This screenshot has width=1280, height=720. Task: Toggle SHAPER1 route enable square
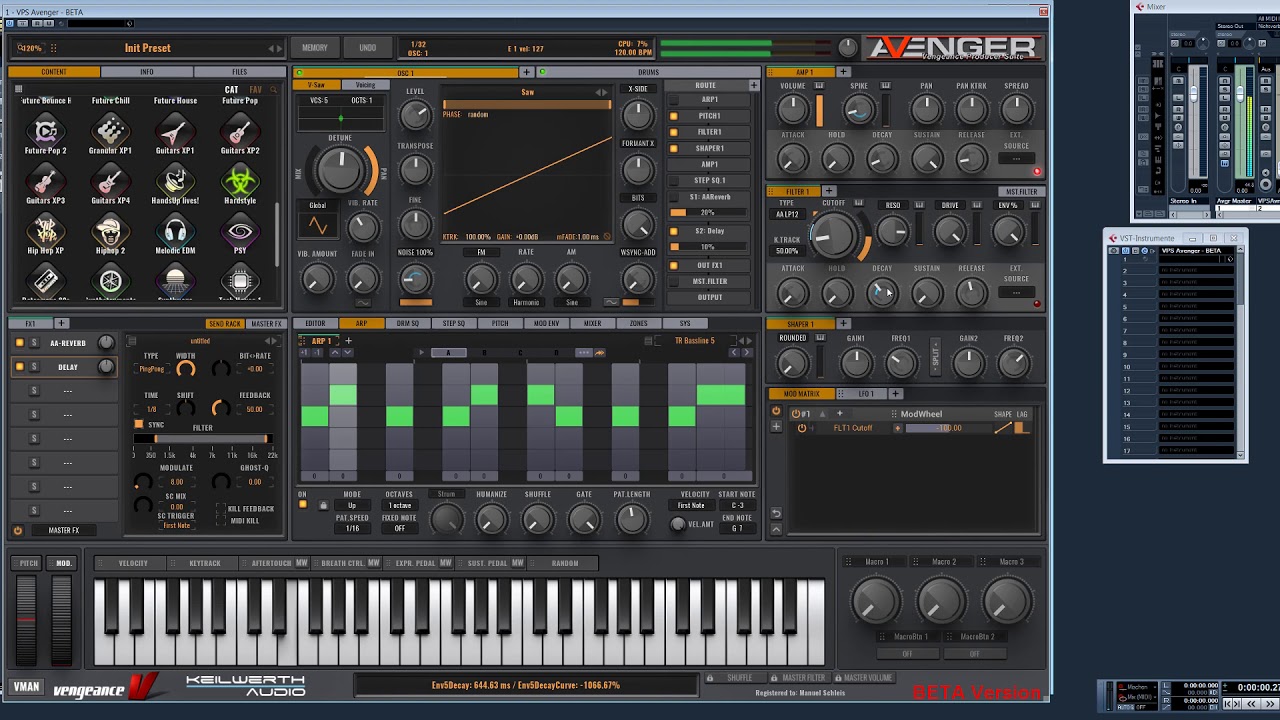[673, 148]
